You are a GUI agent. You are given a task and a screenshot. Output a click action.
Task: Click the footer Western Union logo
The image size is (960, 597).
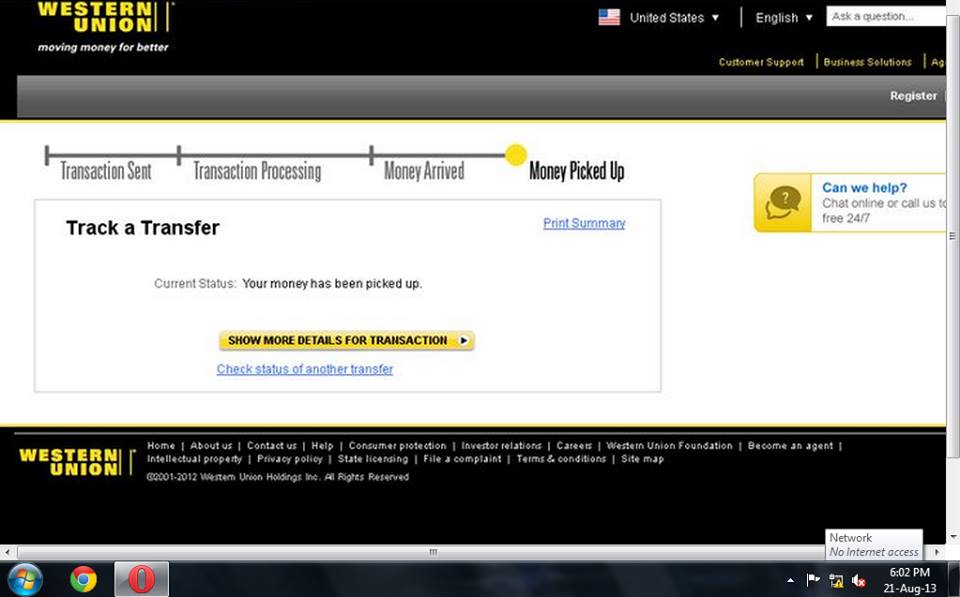tap(77, 462)
